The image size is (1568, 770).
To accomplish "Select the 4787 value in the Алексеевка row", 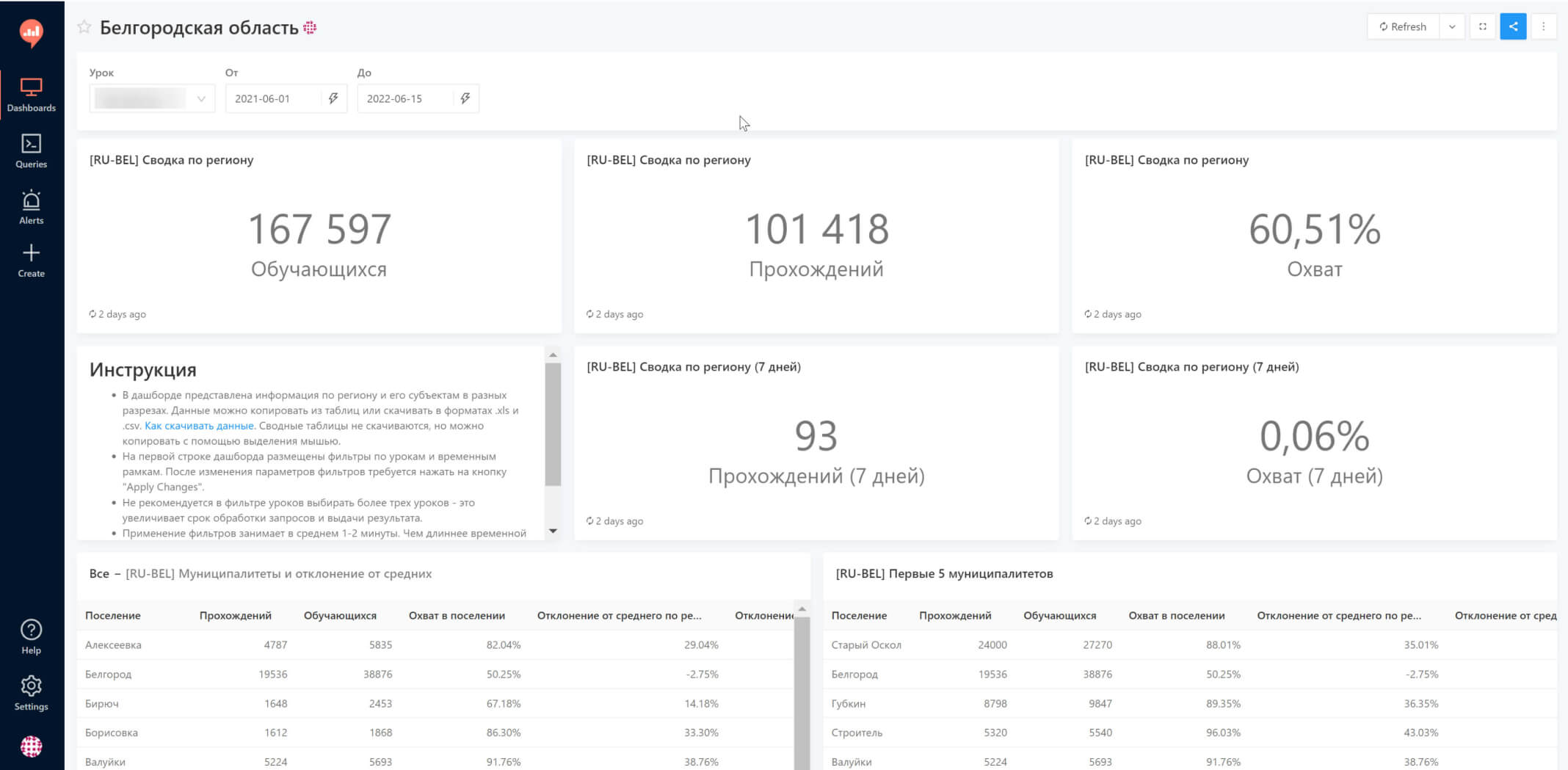I will (275, 644).
